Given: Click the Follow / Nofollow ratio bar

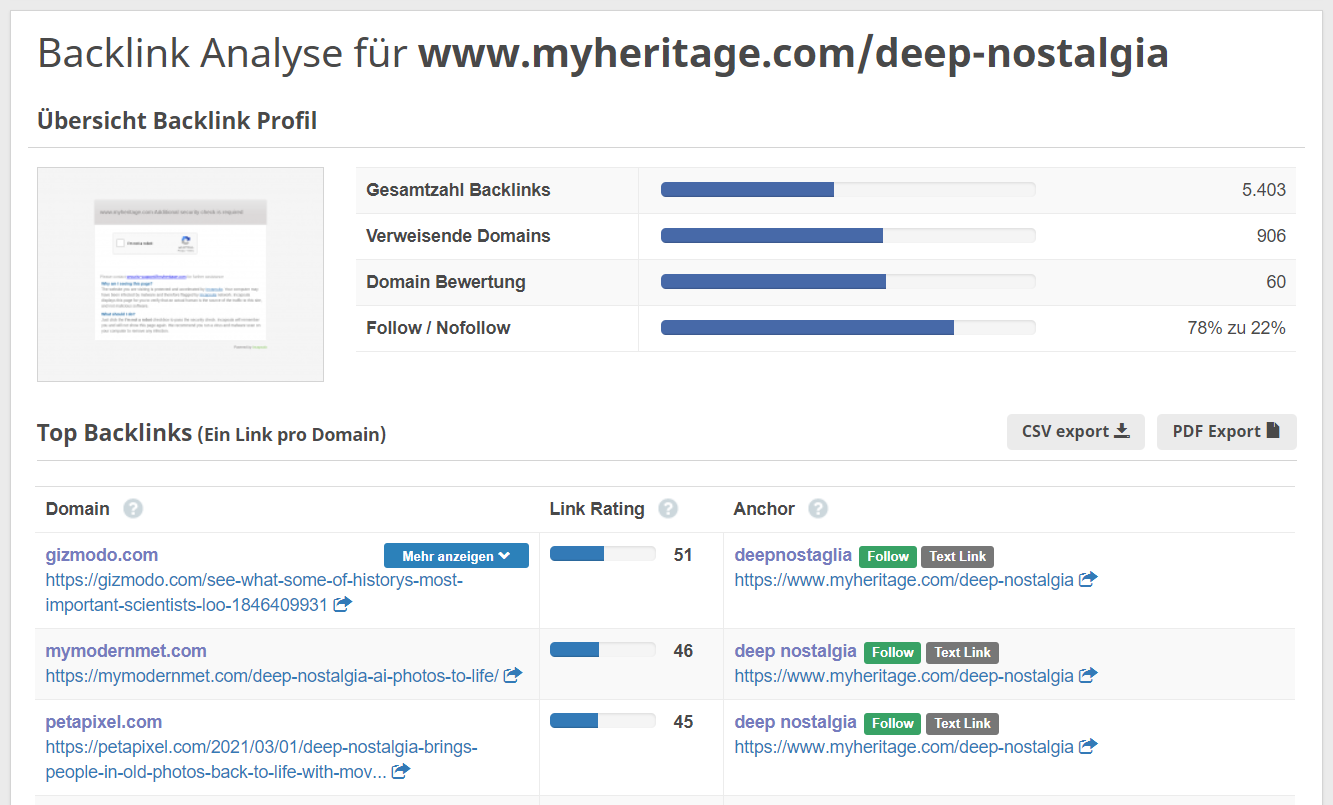Looking at the screenshot, I should 848,328.
